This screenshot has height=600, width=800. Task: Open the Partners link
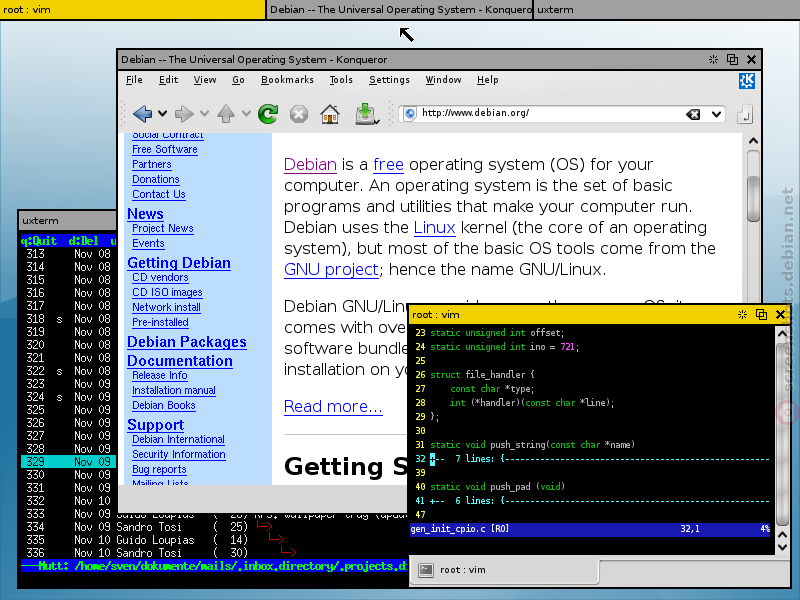(x=152, y=164)
